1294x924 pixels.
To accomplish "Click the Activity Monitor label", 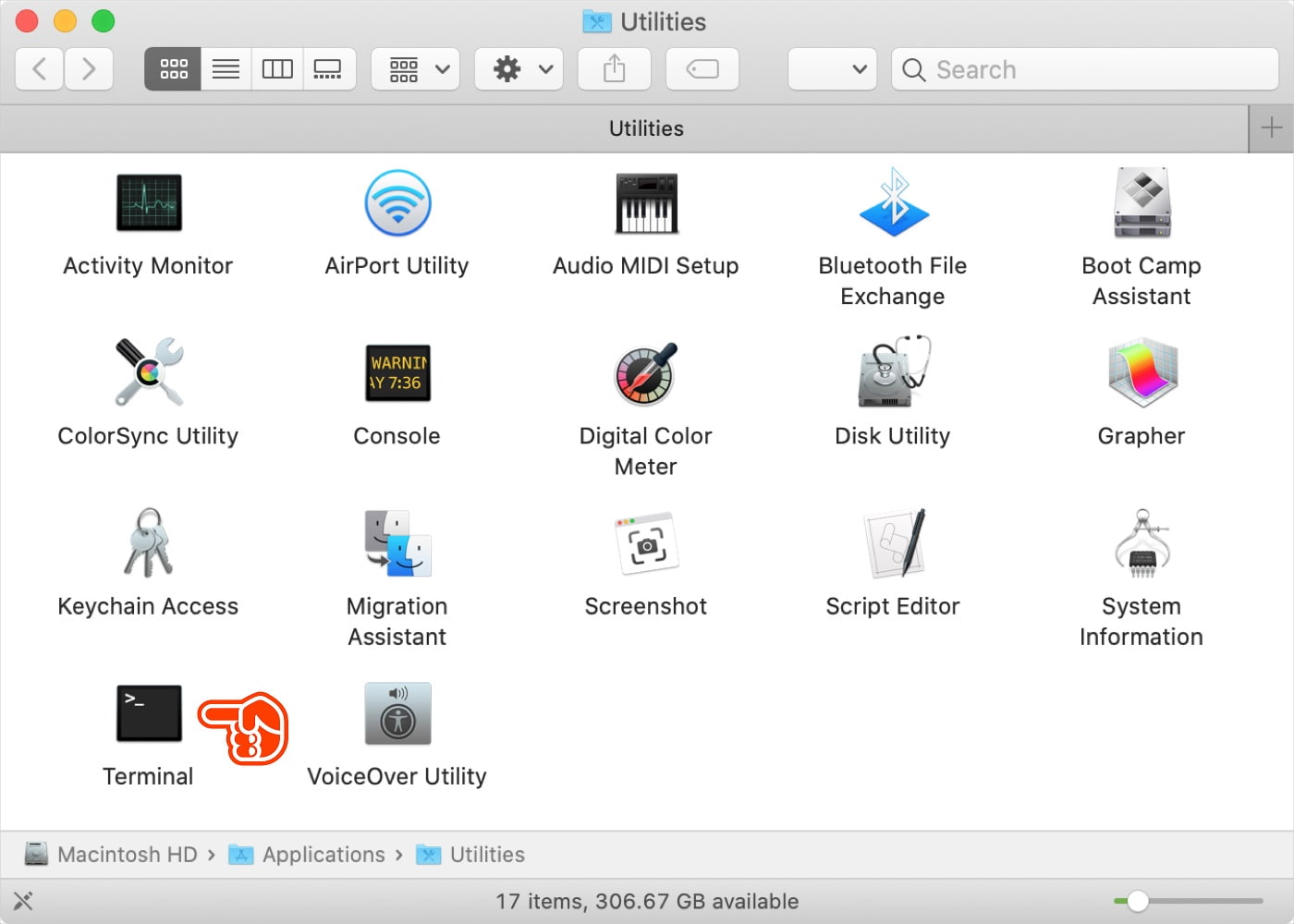I will 148,266.
